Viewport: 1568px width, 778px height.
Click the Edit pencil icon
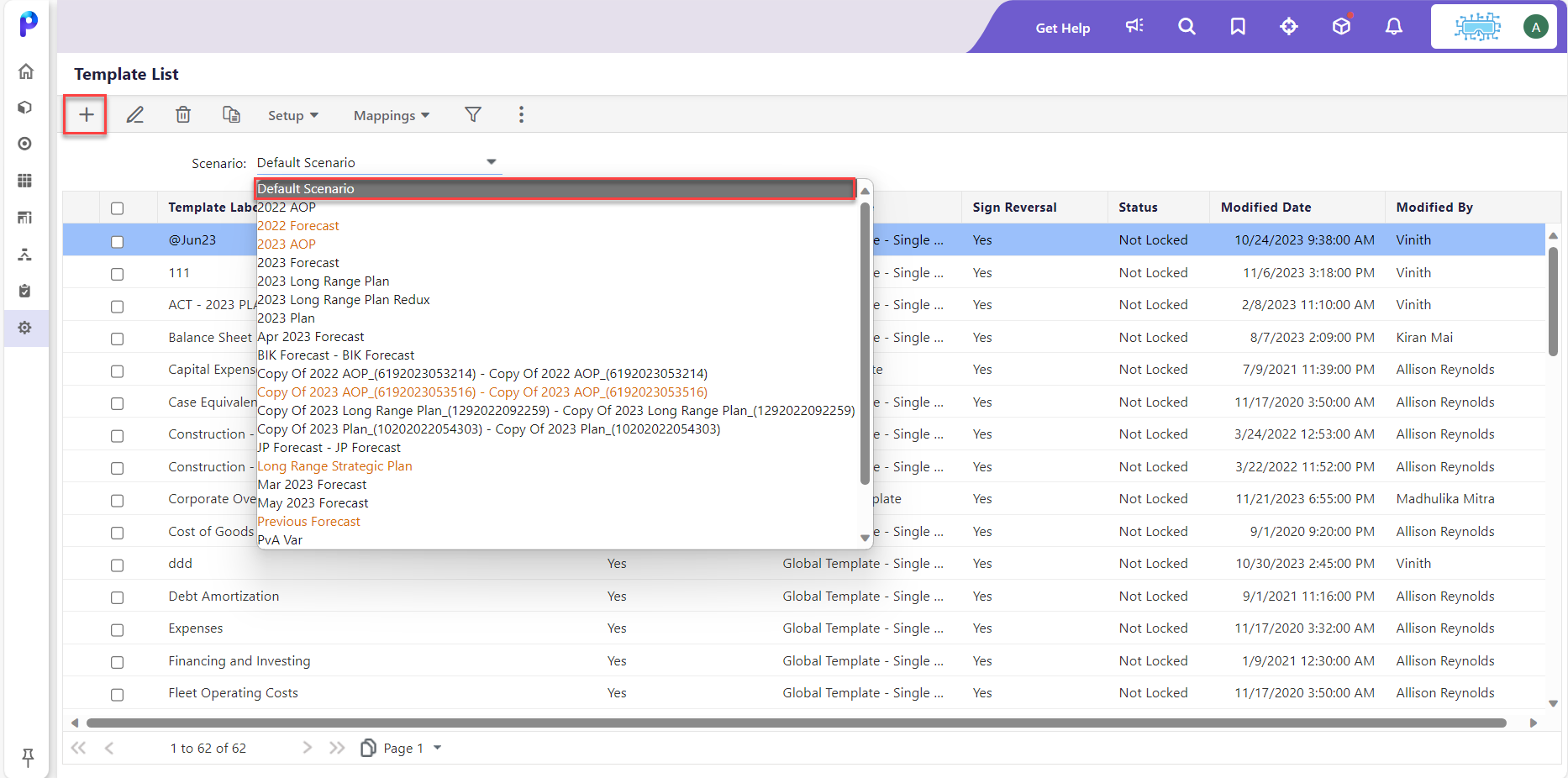[134, 115]
